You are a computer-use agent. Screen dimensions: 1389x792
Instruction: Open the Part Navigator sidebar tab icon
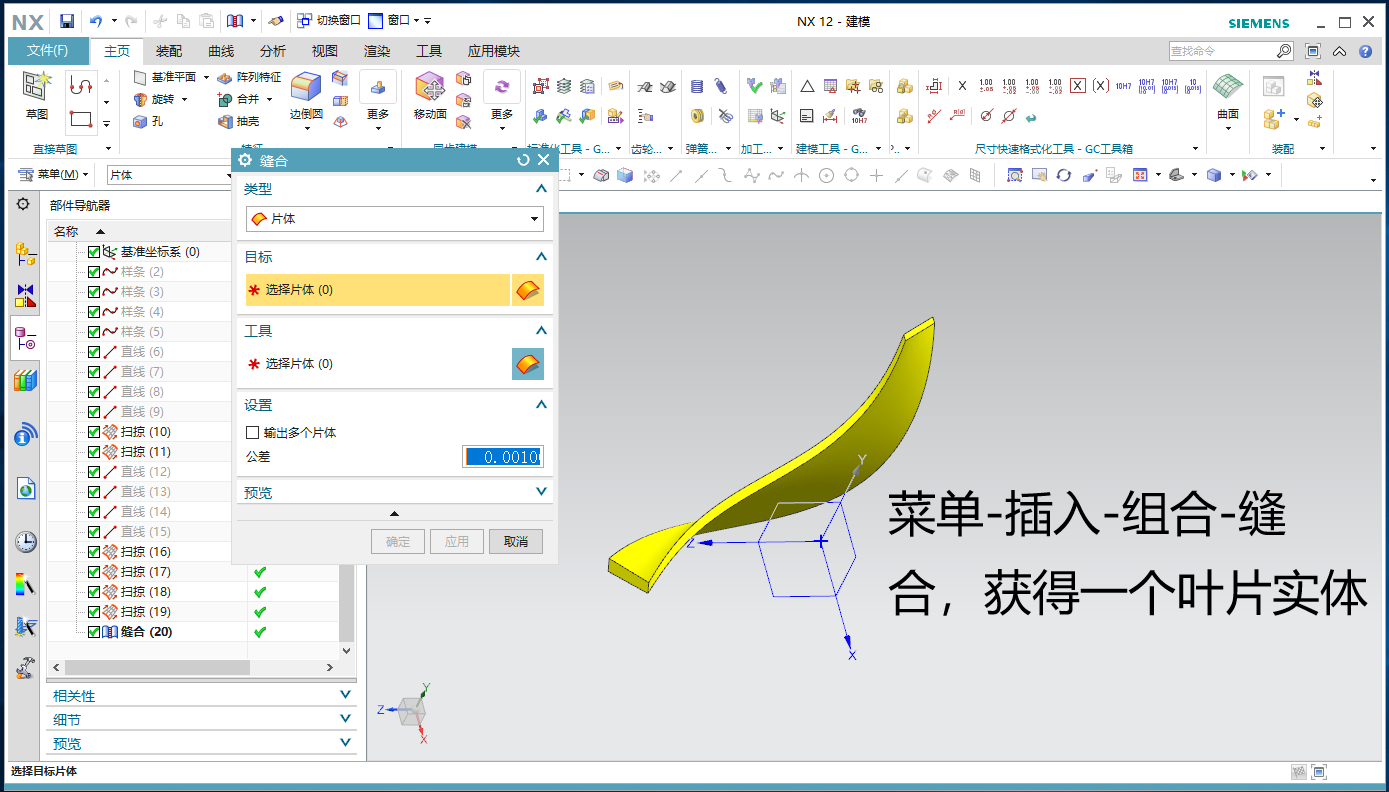(25, 339)
